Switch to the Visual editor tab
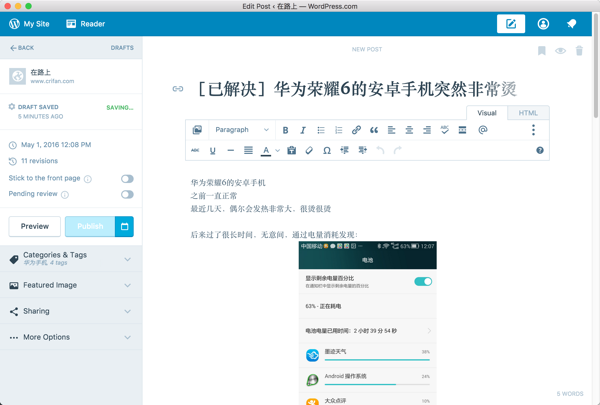Screen dimensions: 600x405 (487, 113)
